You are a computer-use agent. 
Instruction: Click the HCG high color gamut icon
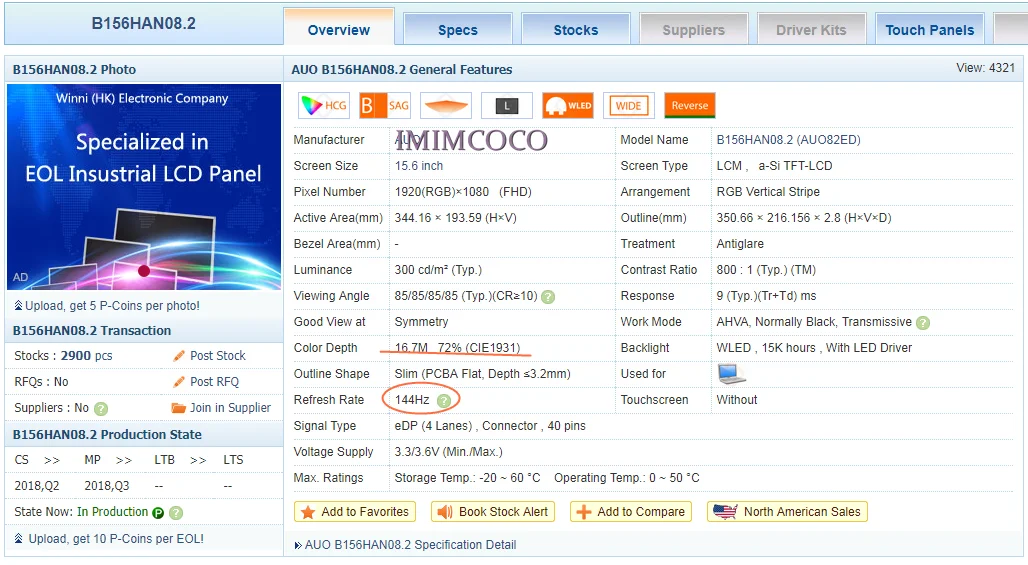pyautogui.click(x=324, y=106)
